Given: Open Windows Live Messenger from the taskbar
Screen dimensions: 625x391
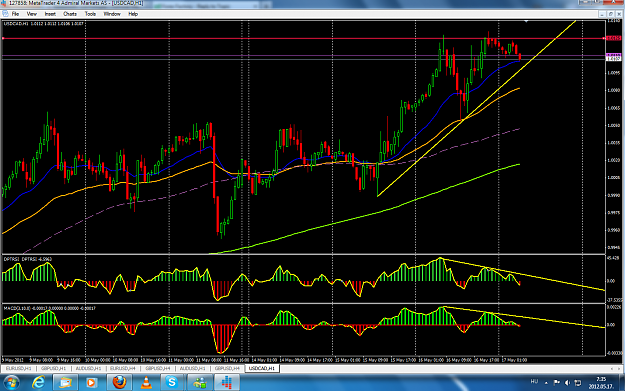Looking at the screenshot, I should (199, 383).
